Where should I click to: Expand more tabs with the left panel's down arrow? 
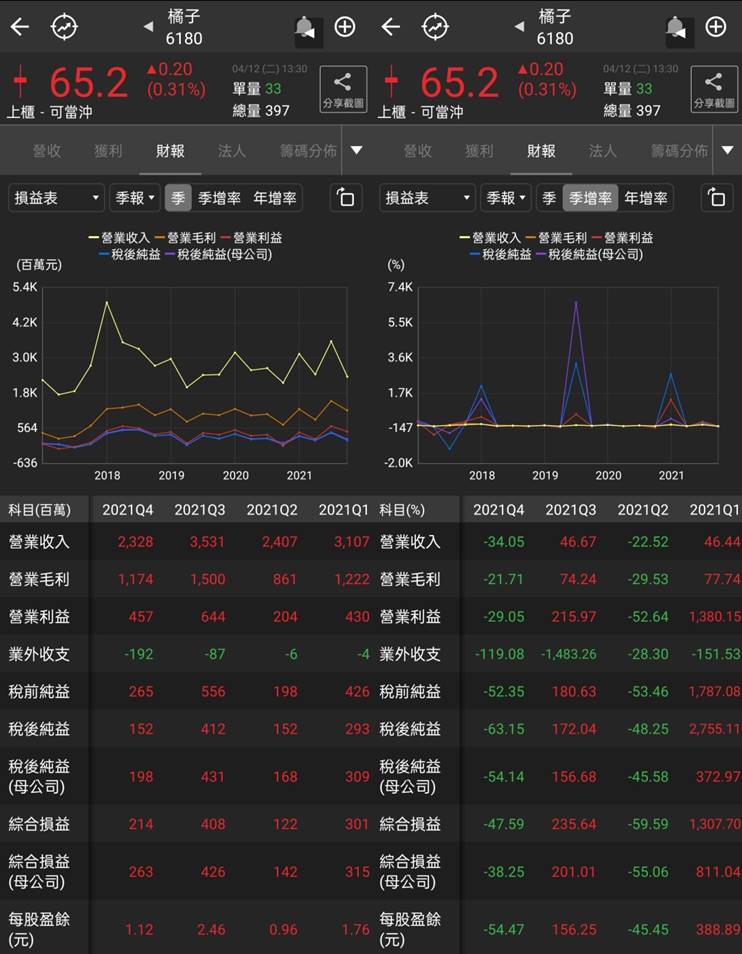[357, 150]
